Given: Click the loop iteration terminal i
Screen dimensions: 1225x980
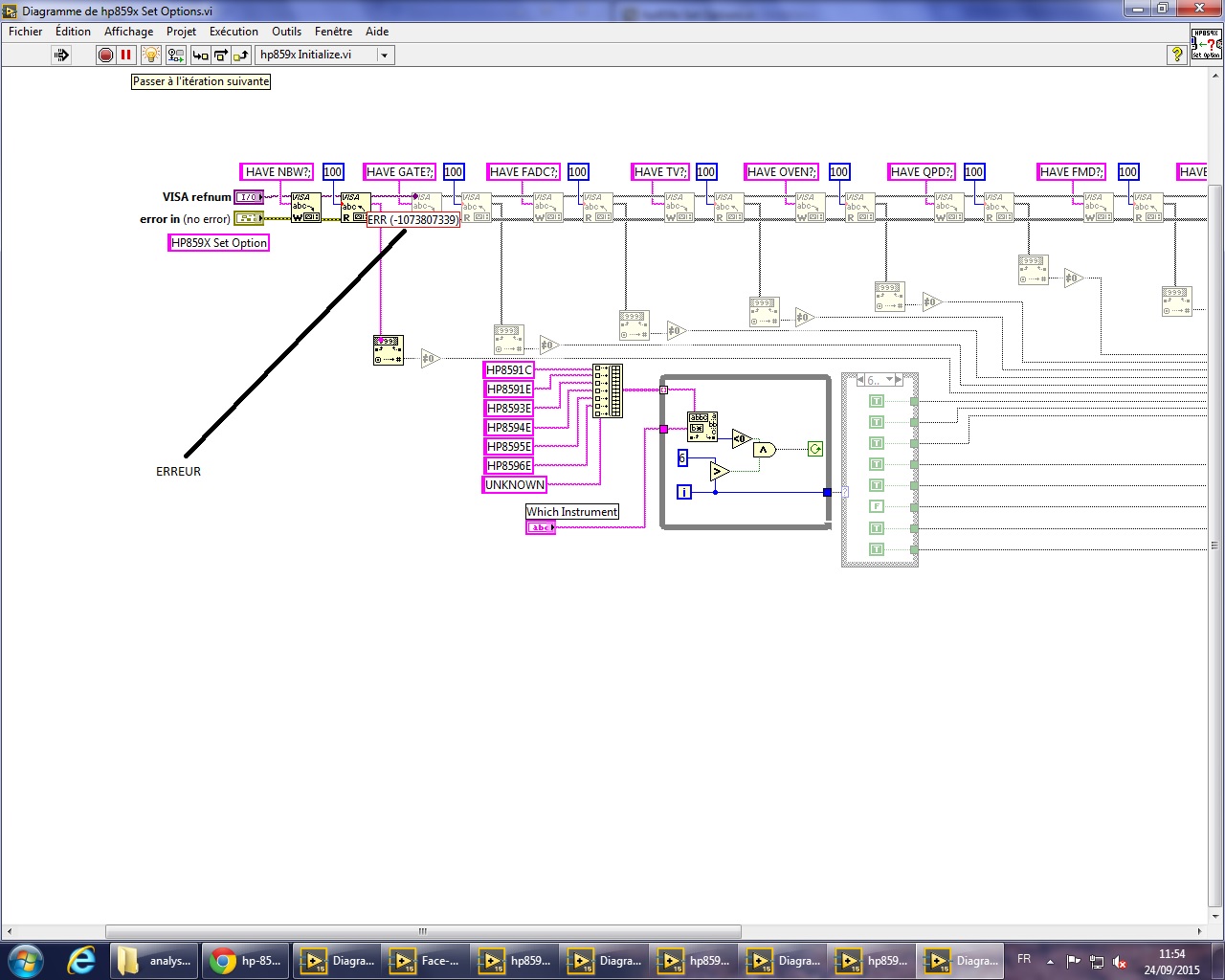Looking at the screenshot, I should pyautogui.click(x=683, y=492).
